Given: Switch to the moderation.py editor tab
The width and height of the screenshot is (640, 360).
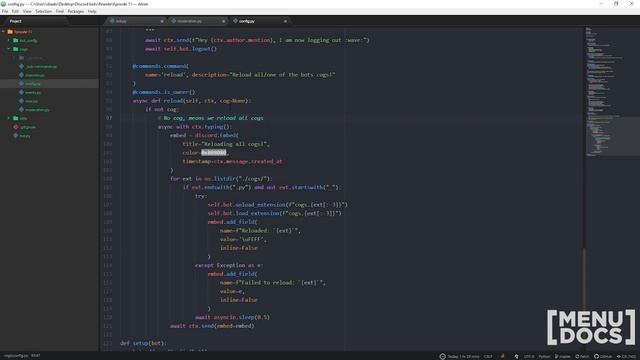Looking at the screenshot, I should pos(198,21).
